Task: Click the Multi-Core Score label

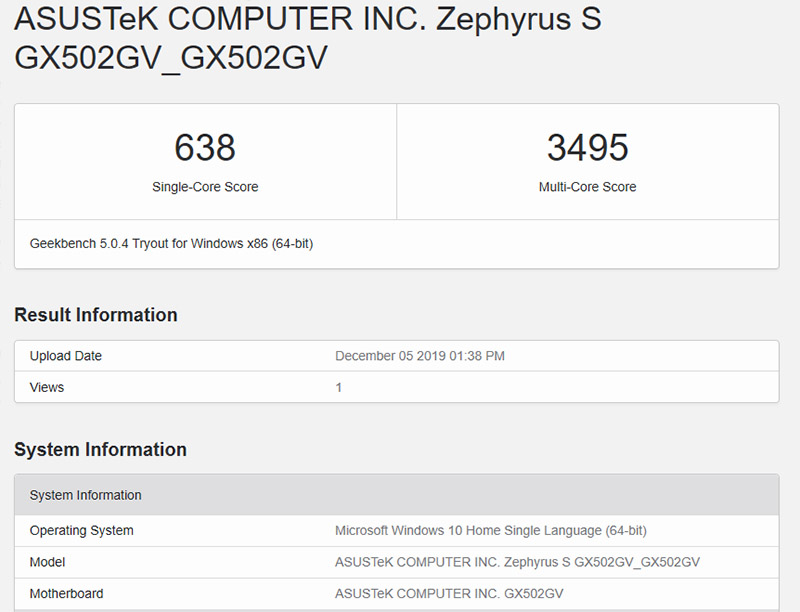Action: pos(587,187)
